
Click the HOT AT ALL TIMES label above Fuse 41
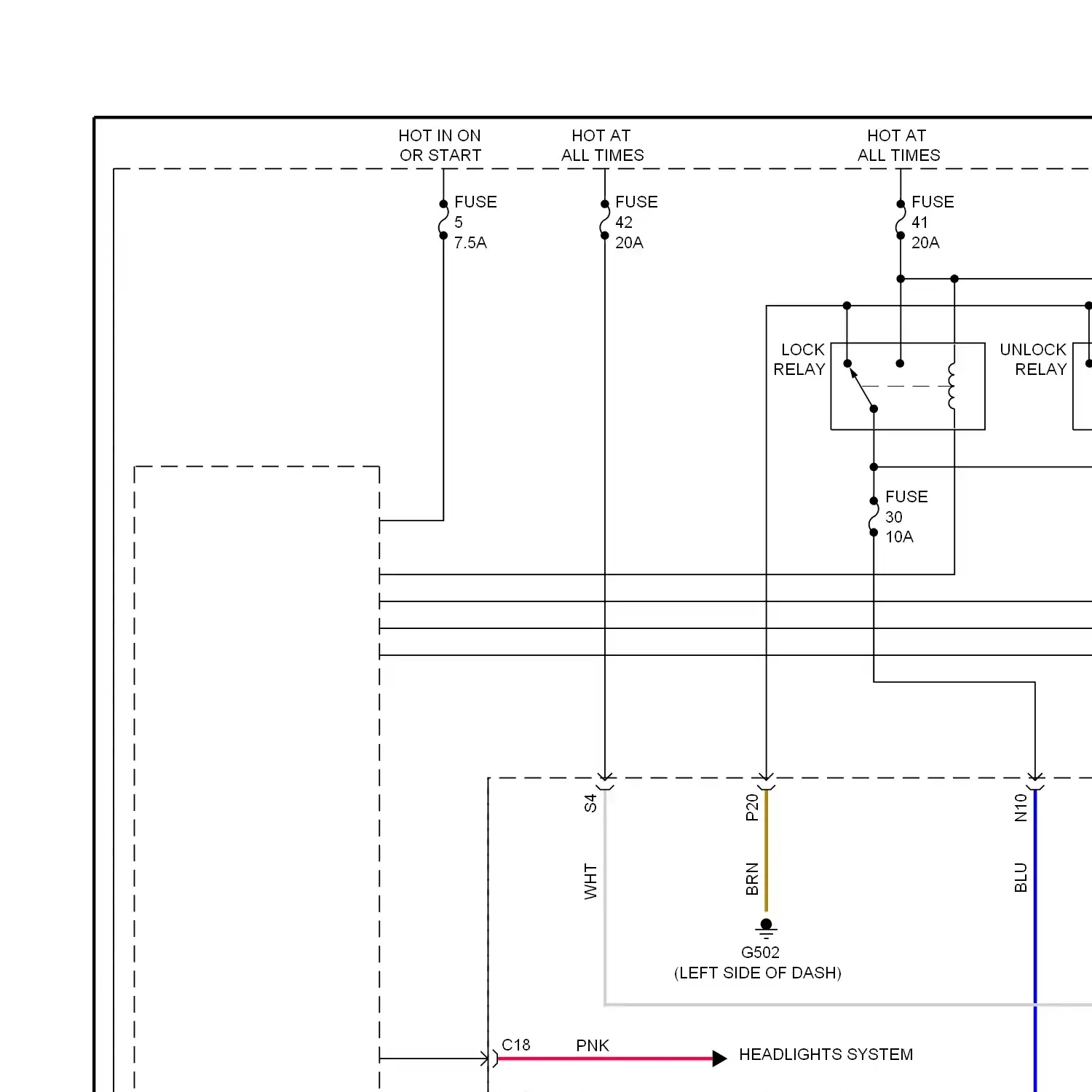(898, 146)
